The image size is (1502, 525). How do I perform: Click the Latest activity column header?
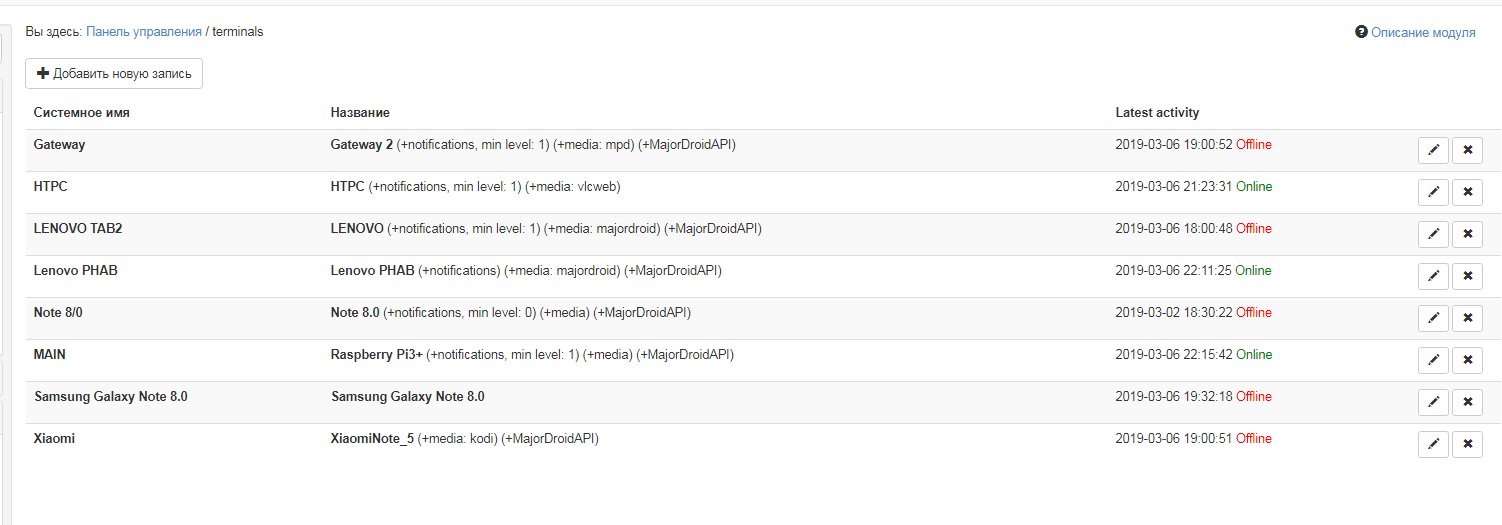1157,113
